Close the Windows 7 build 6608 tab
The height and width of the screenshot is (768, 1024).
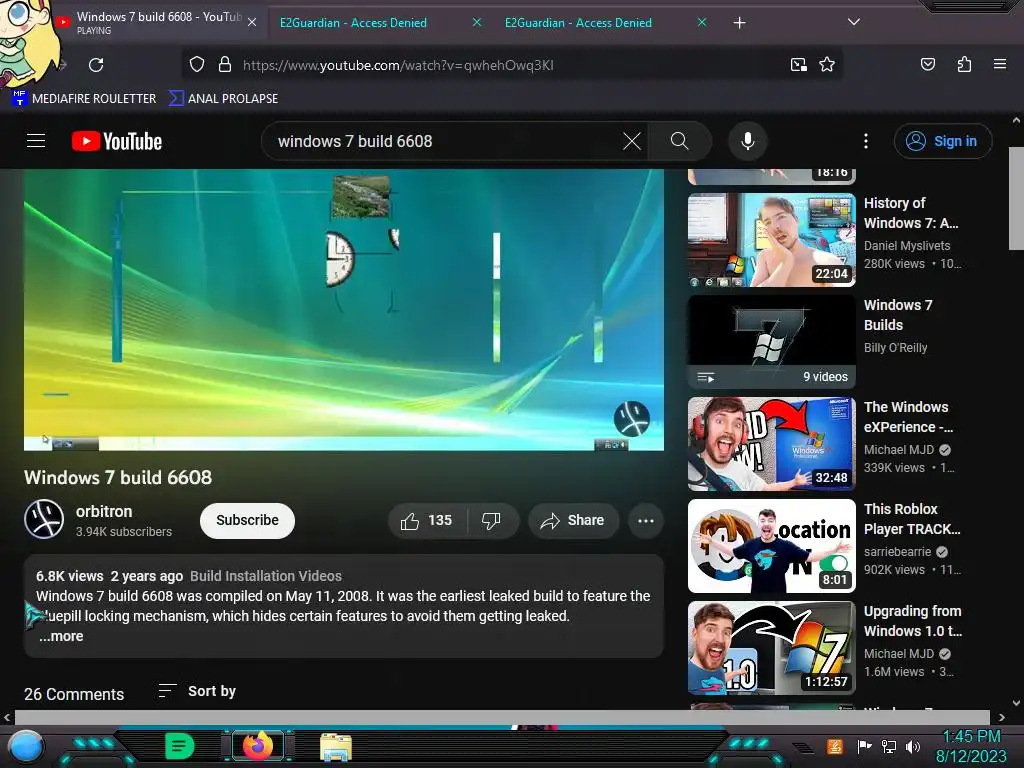[252, 23]
